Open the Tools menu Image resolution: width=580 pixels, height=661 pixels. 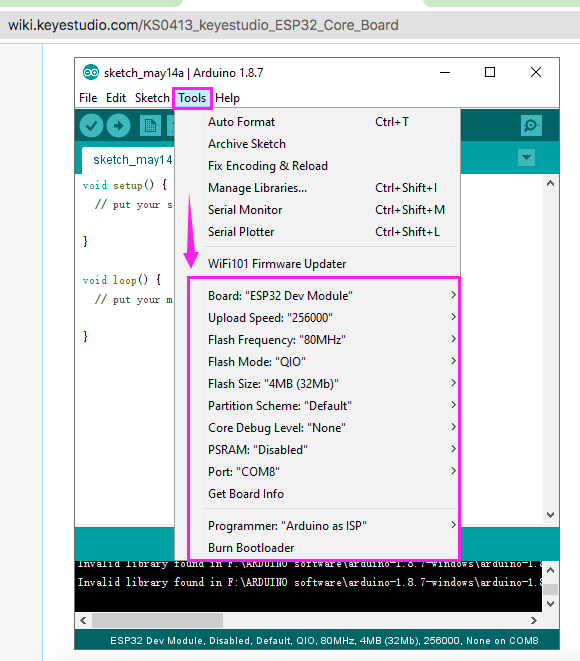click(x=192, y=98)
